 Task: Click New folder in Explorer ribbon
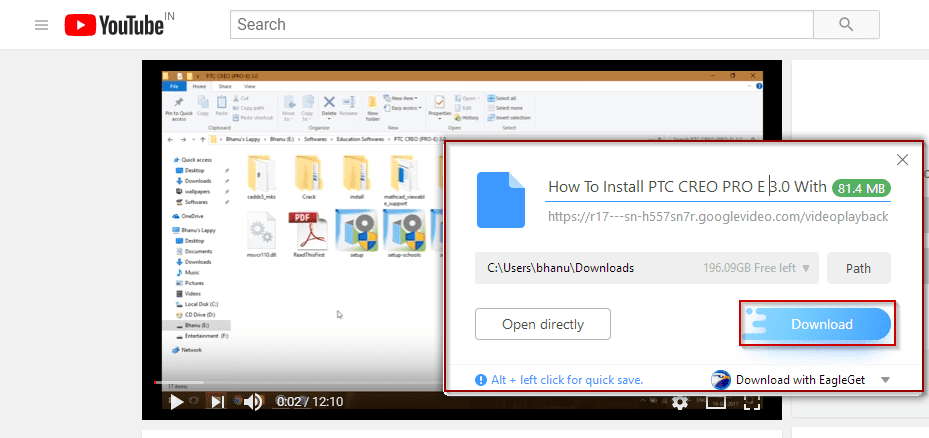373,108
